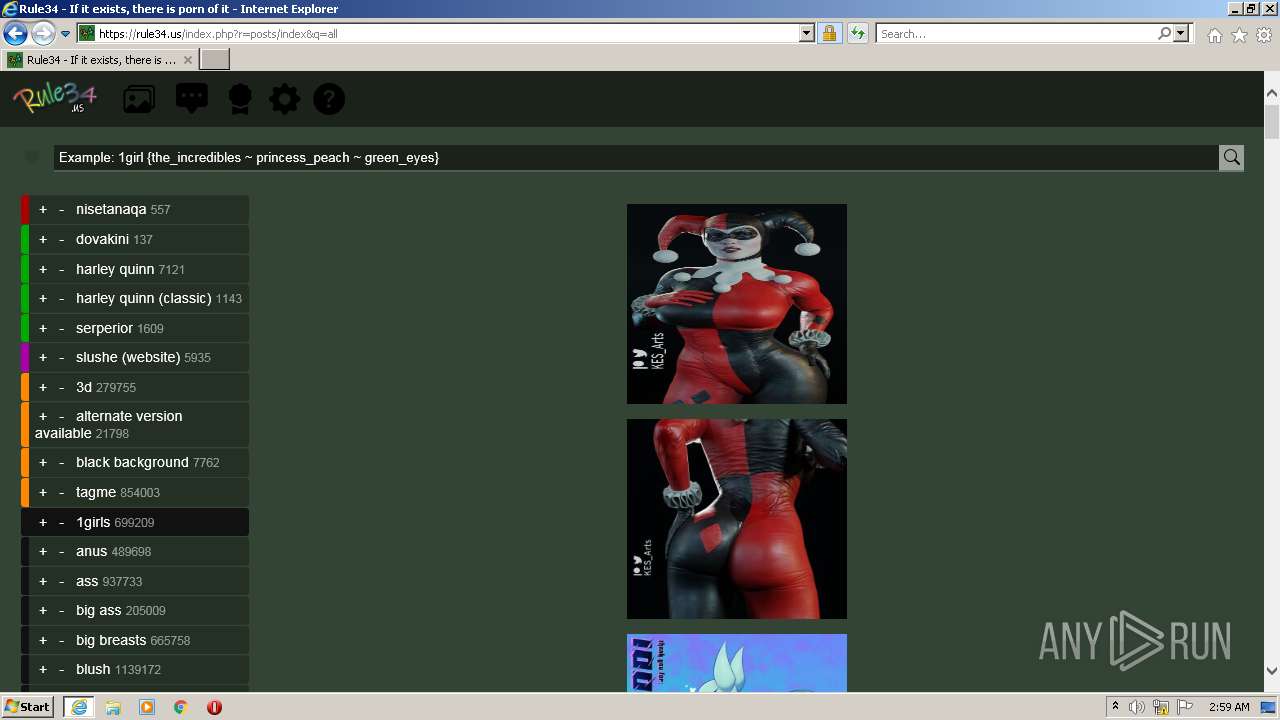This screenshot has height=720, width=1280.
Task: Open the browser Tools gear icon
Action: point(1264,35)
